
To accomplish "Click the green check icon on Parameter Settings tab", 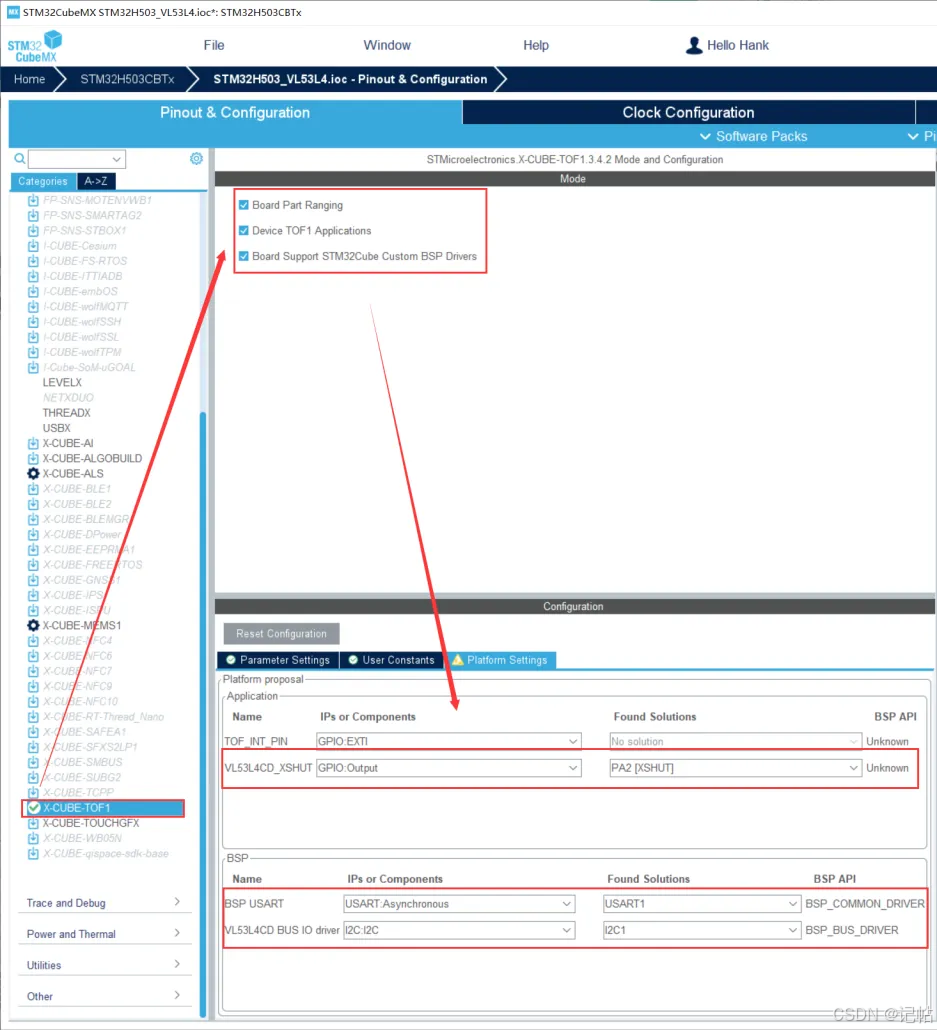I will 231,660.
